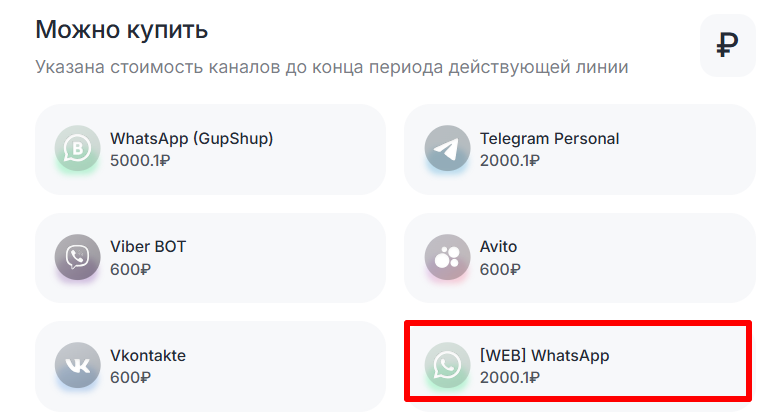Click the Telegram Personal paper plane icon

pyautogui.click(x=446, y=150)
